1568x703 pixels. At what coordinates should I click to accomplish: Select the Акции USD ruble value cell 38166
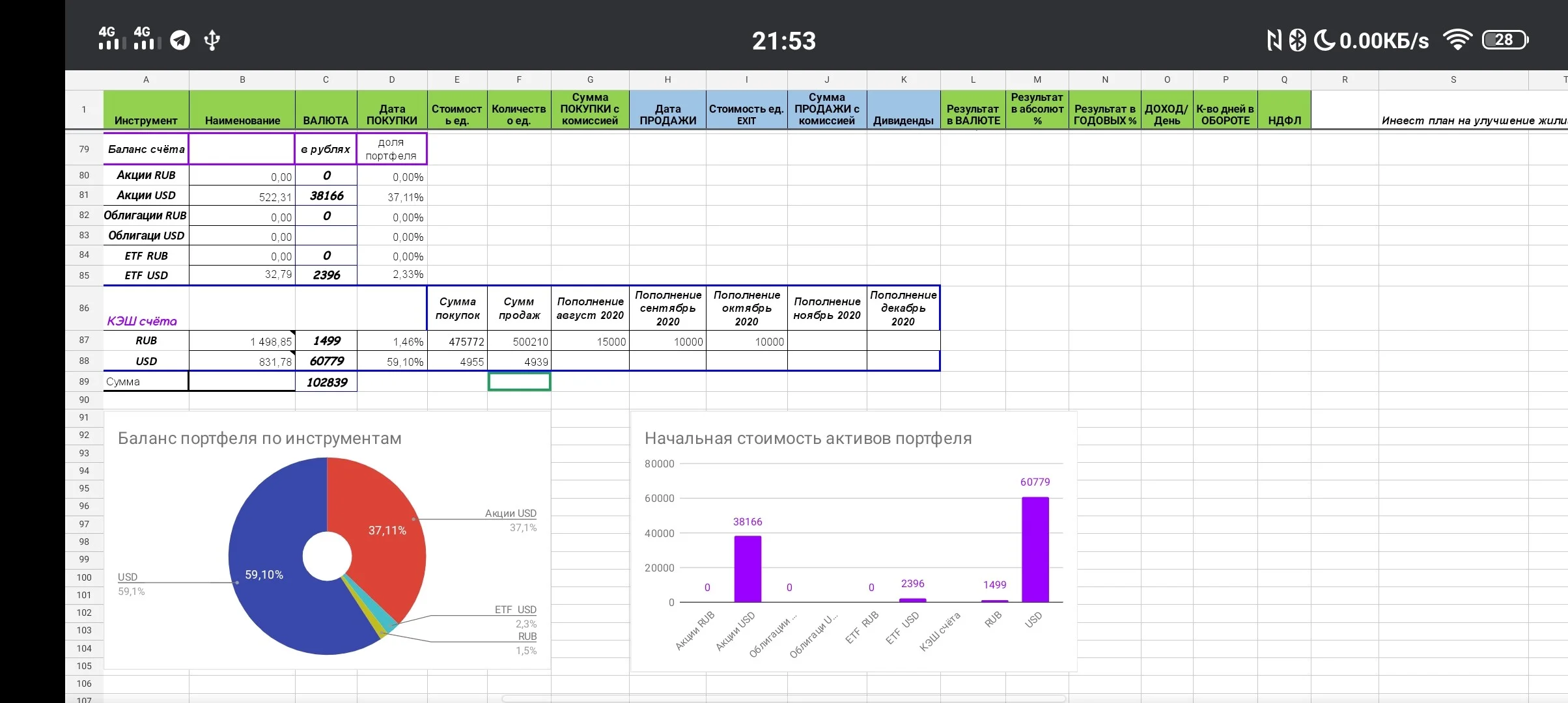(326, 195)
